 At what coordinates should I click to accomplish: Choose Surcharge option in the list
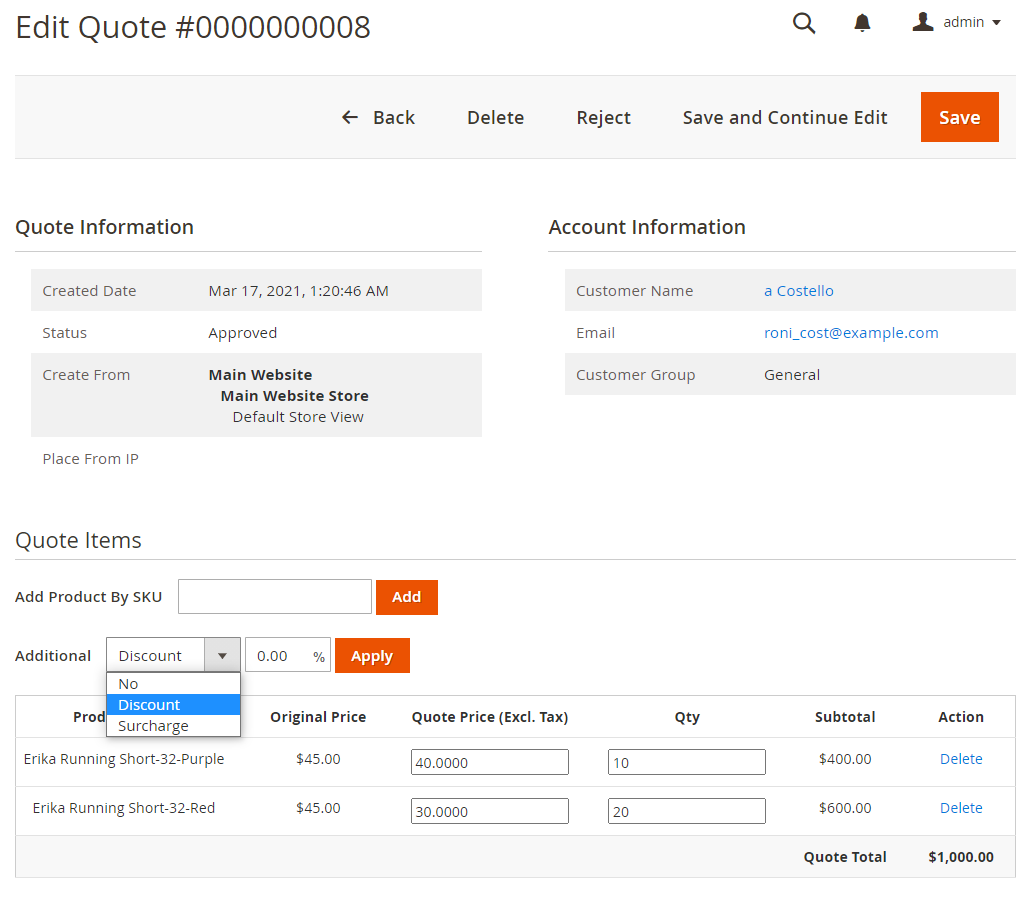pos(153,726)
